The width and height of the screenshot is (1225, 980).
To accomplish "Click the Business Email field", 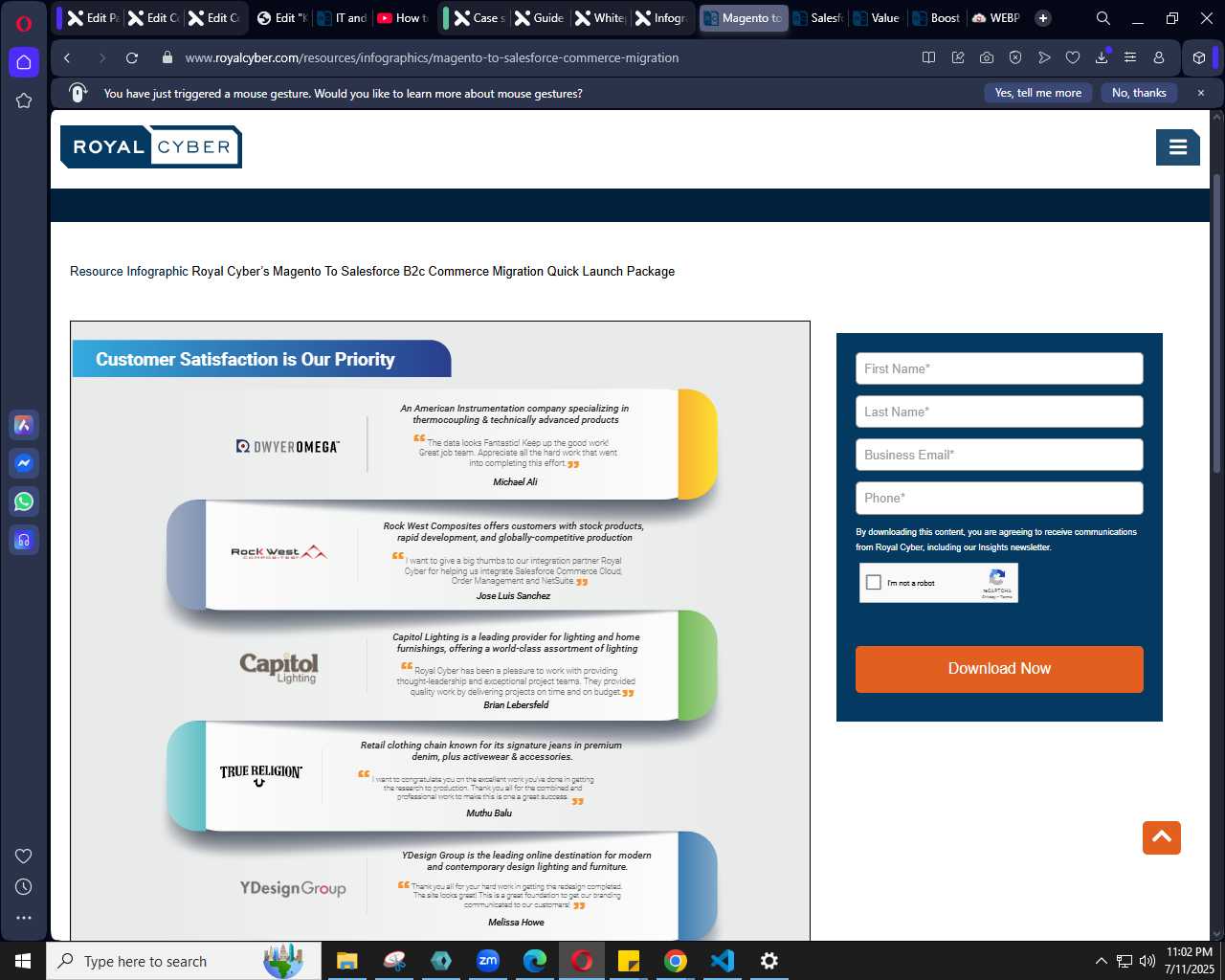I will (999, 455).
